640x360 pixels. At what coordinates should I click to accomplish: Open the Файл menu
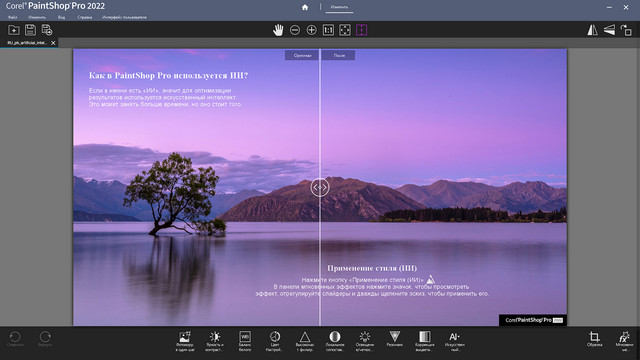(x=13, y=18)
